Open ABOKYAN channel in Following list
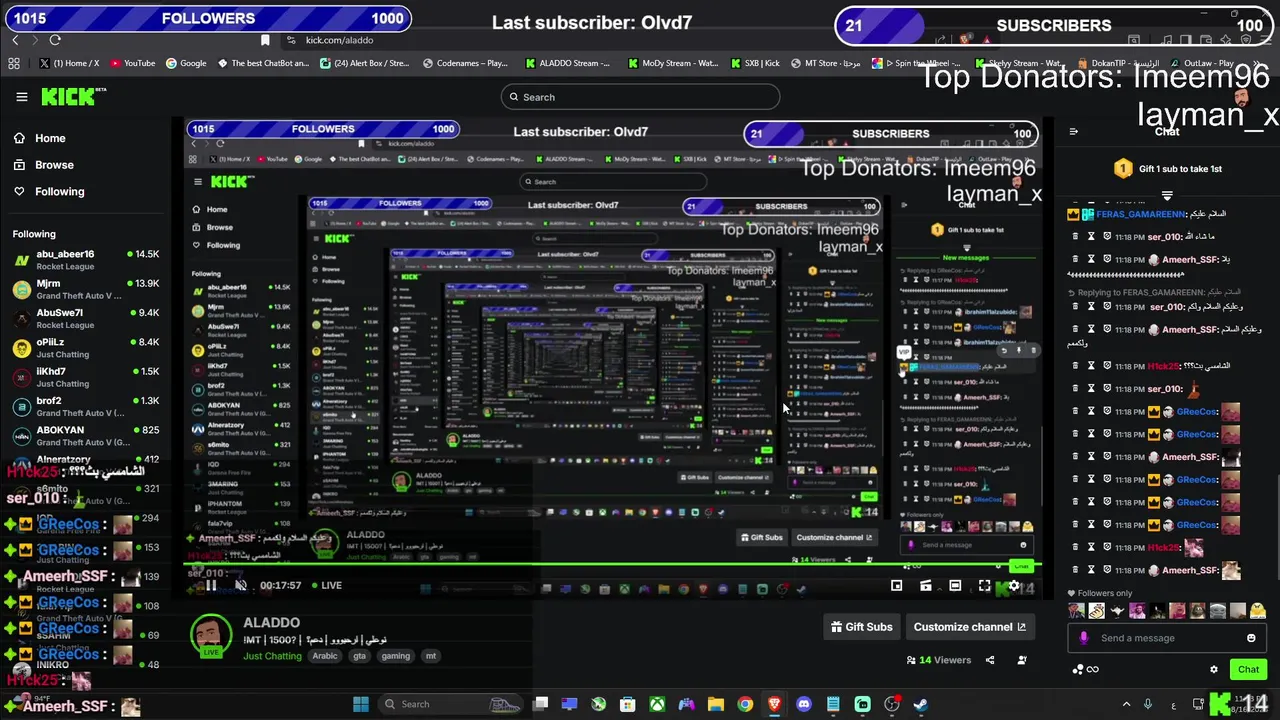The image size is (1280, 720). click(86, 435)
